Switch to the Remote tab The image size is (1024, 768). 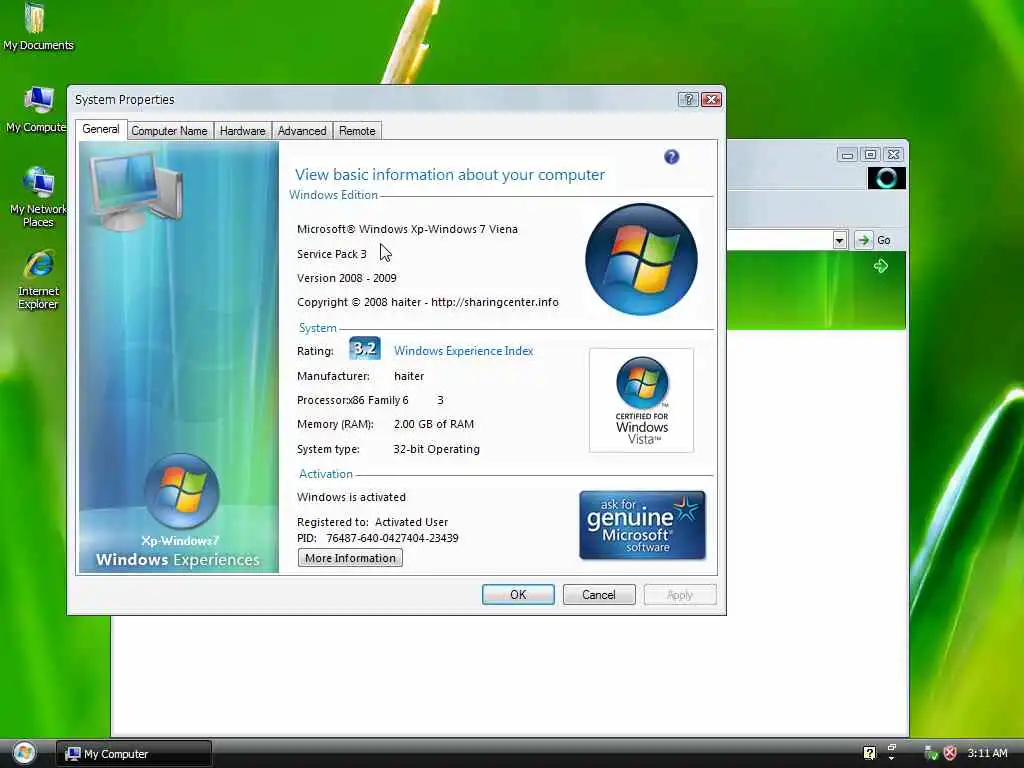(357, 131)
